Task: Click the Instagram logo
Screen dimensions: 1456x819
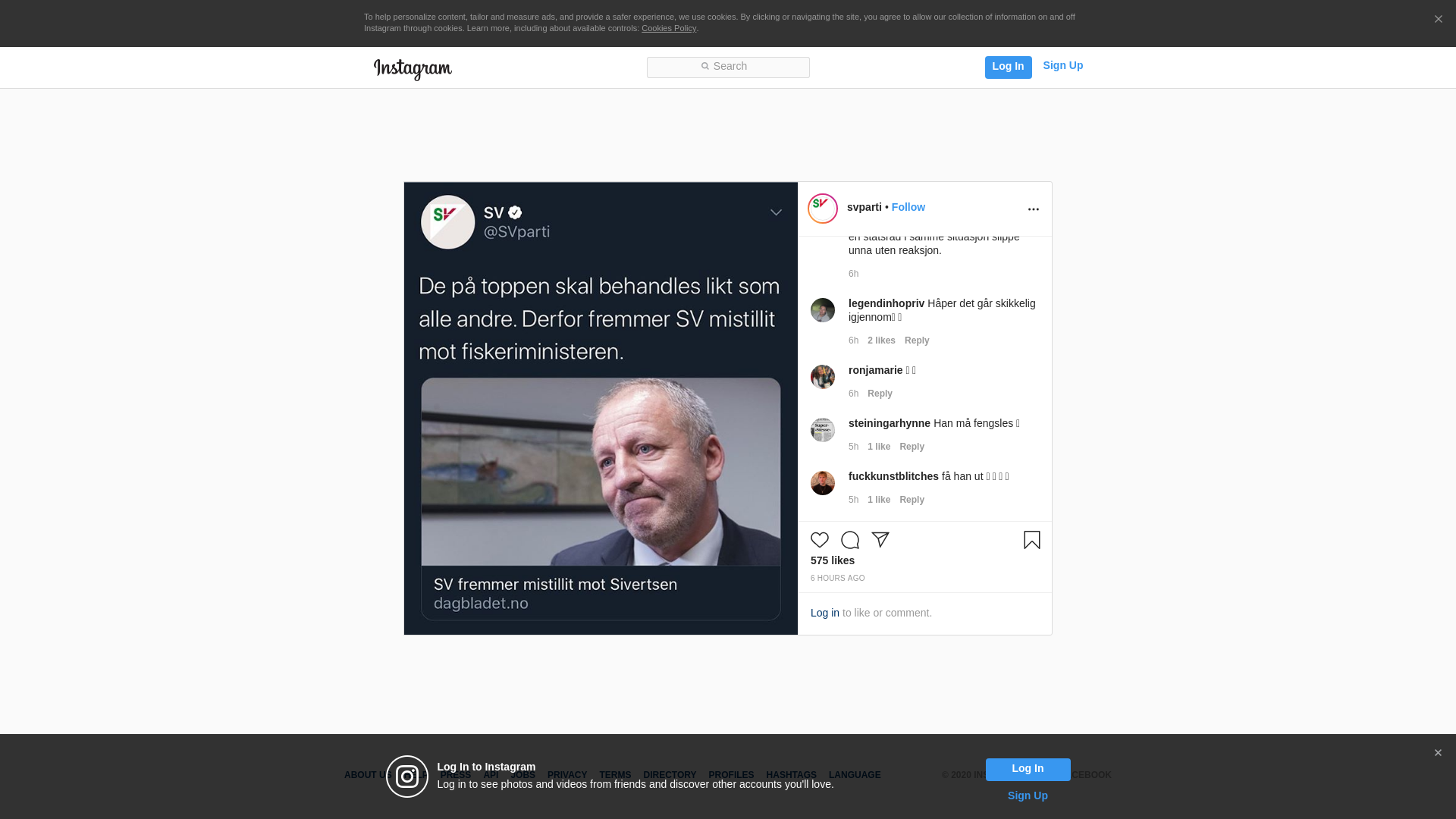Action: point(413,69)
